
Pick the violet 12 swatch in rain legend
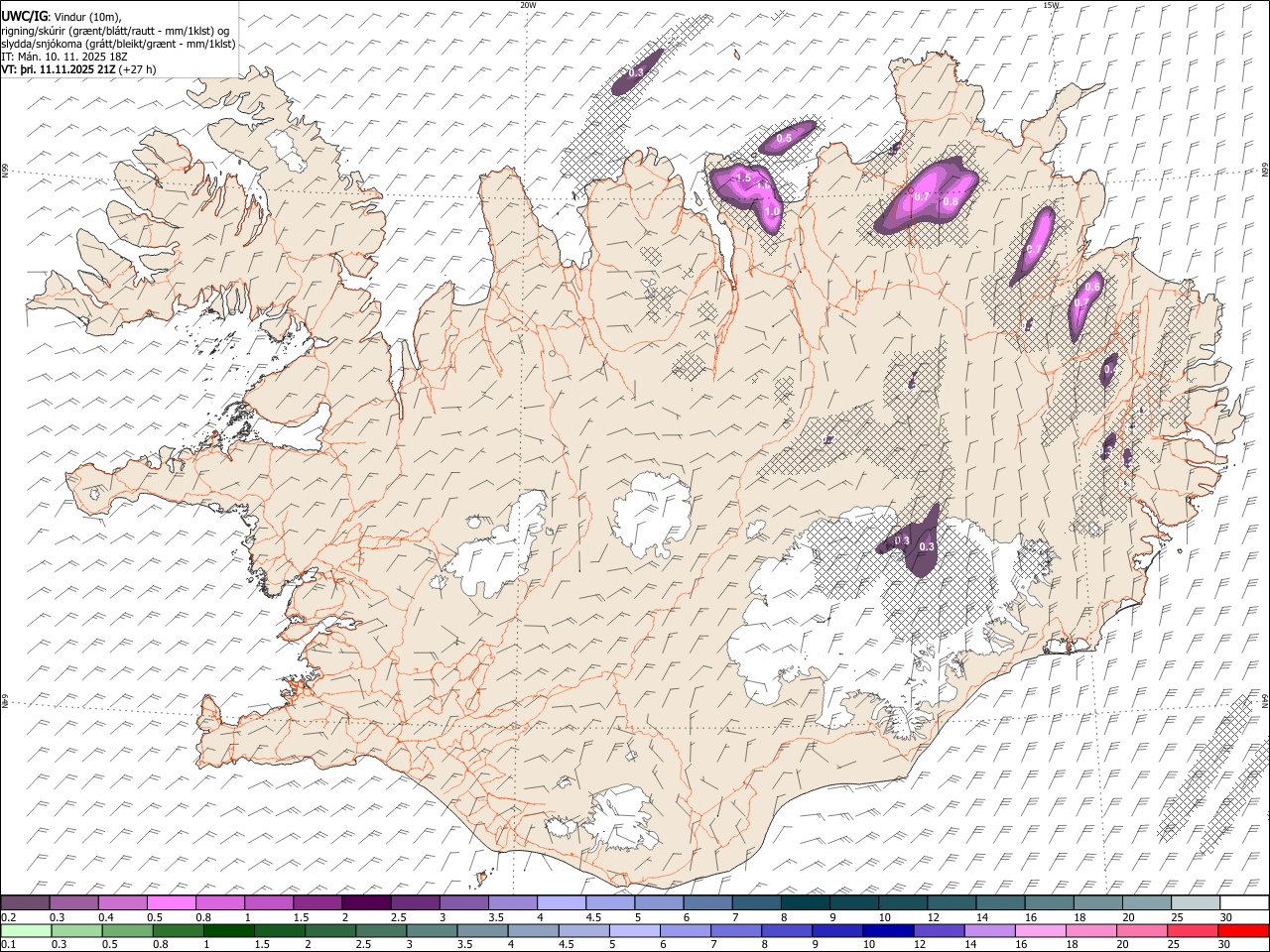(939, 930)
